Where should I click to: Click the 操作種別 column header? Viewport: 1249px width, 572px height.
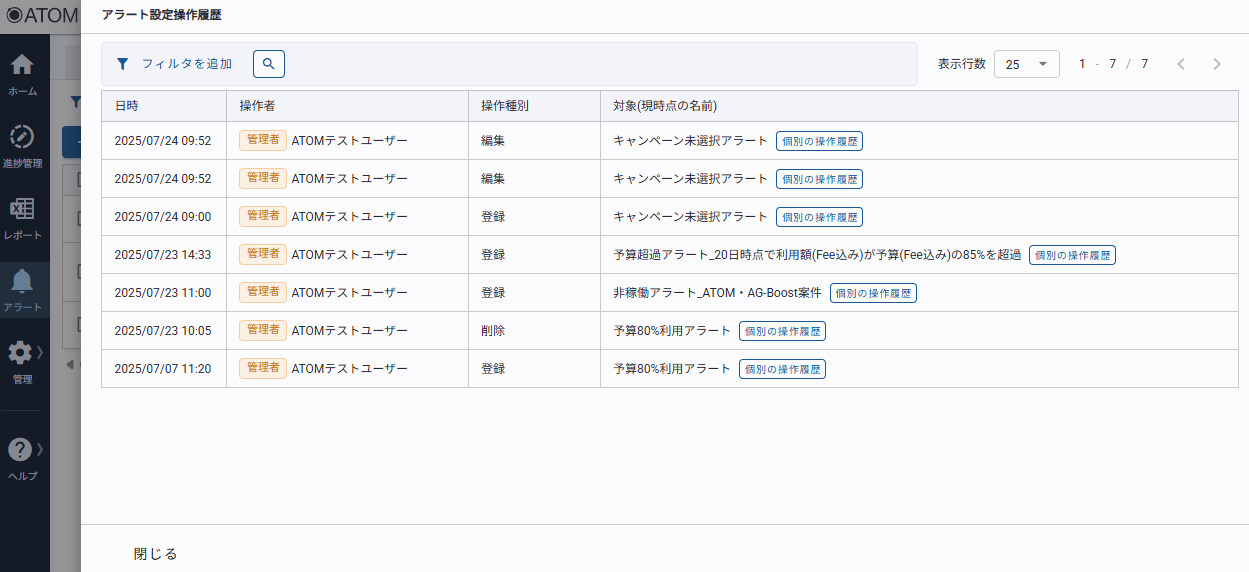coord(504,106)
